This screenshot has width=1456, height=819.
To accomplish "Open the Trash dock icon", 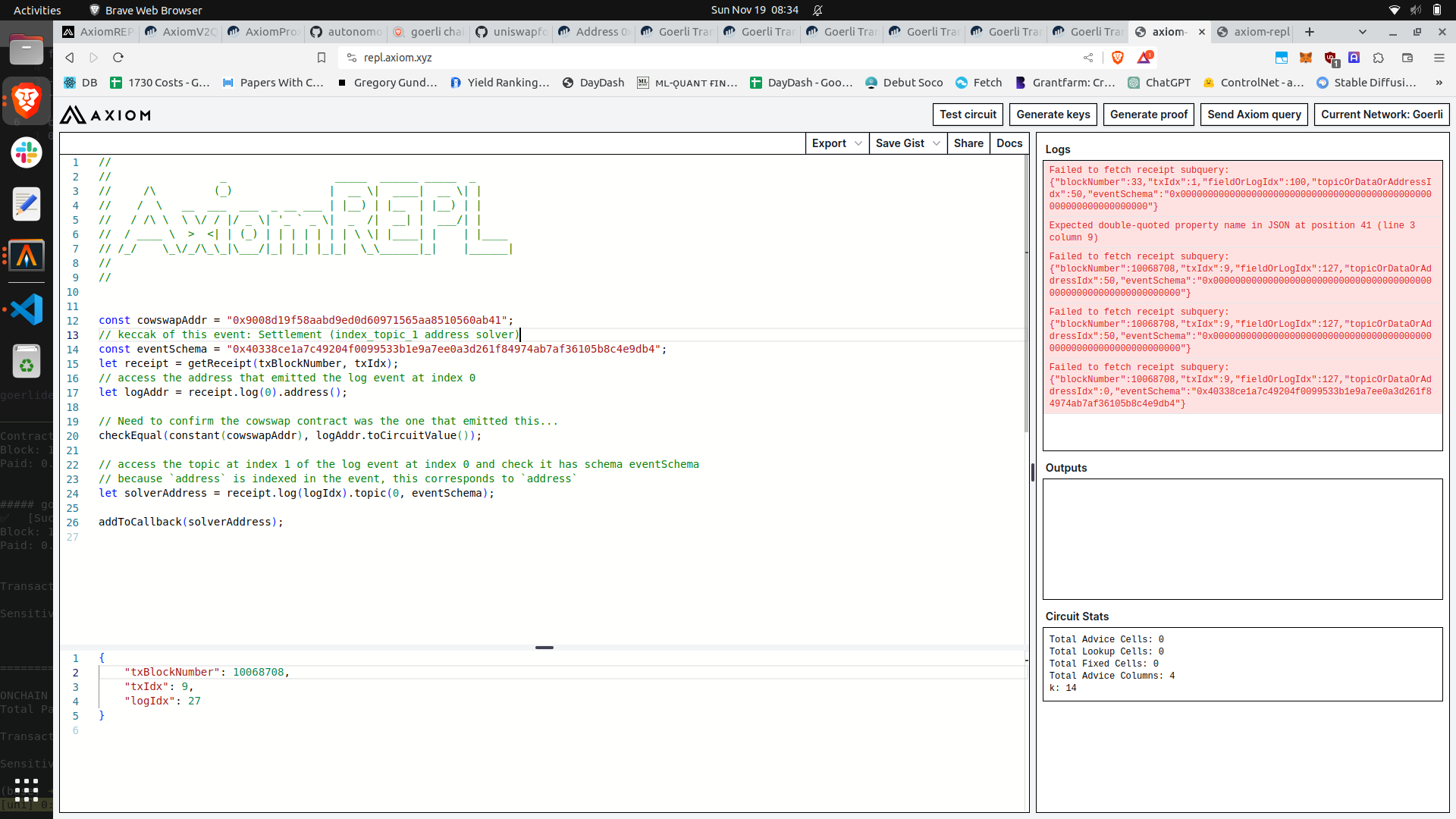I will coord(27,361).
